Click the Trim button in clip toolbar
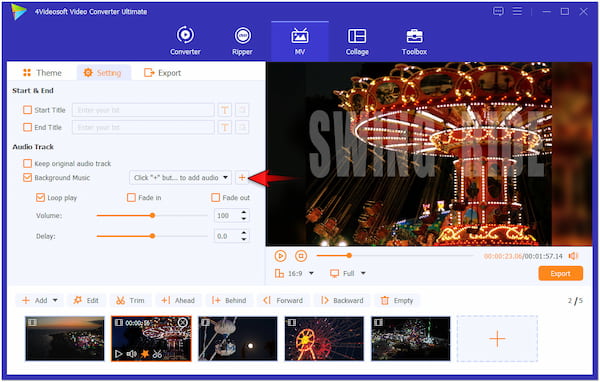Screen dimensions: 600x382 point(130,300)
